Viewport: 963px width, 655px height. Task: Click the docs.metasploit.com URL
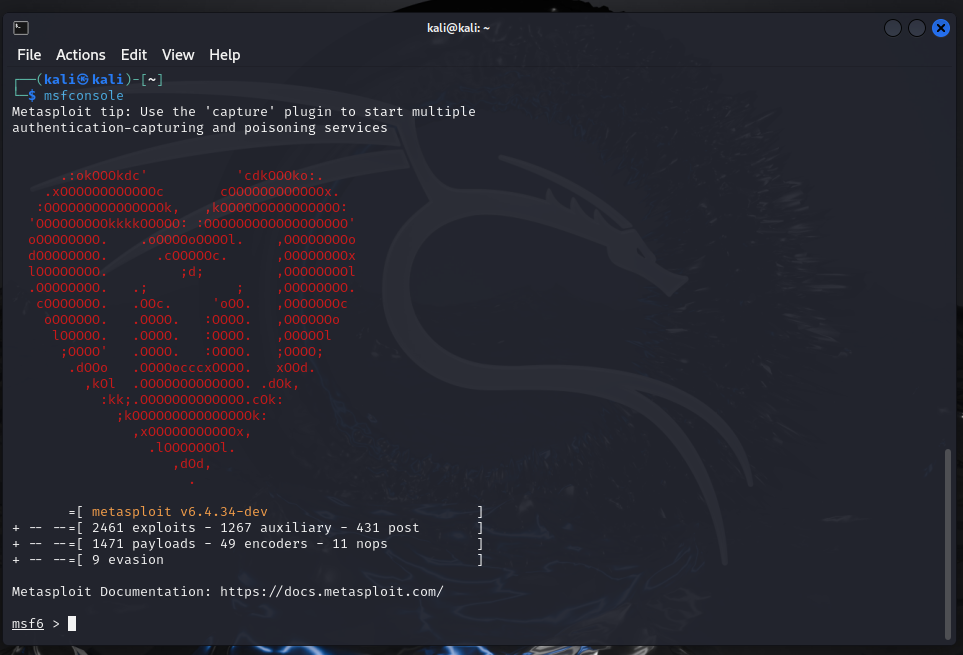pos(332,592)
